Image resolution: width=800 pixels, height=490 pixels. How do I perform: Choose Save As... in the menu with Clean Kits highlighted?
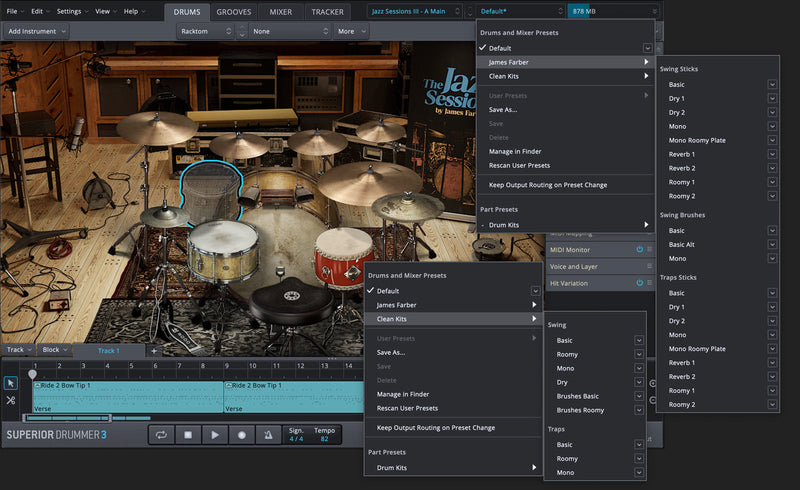[391, 352]
